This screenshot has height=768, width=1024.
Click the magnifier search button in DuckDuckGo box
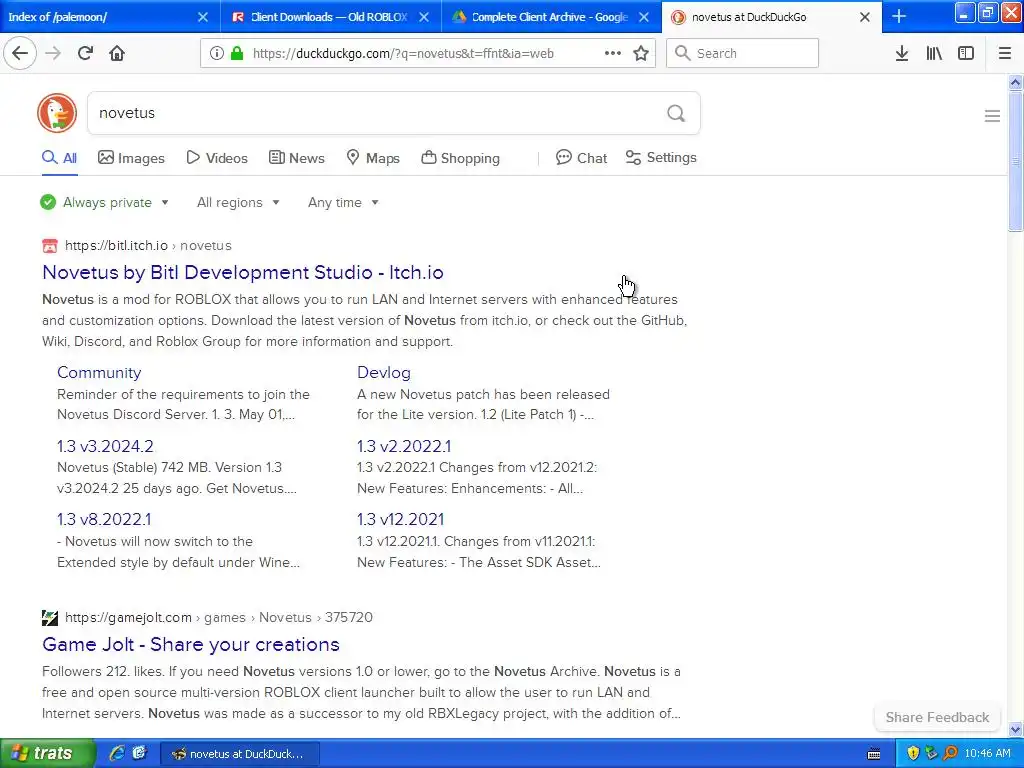click(676, 114)
